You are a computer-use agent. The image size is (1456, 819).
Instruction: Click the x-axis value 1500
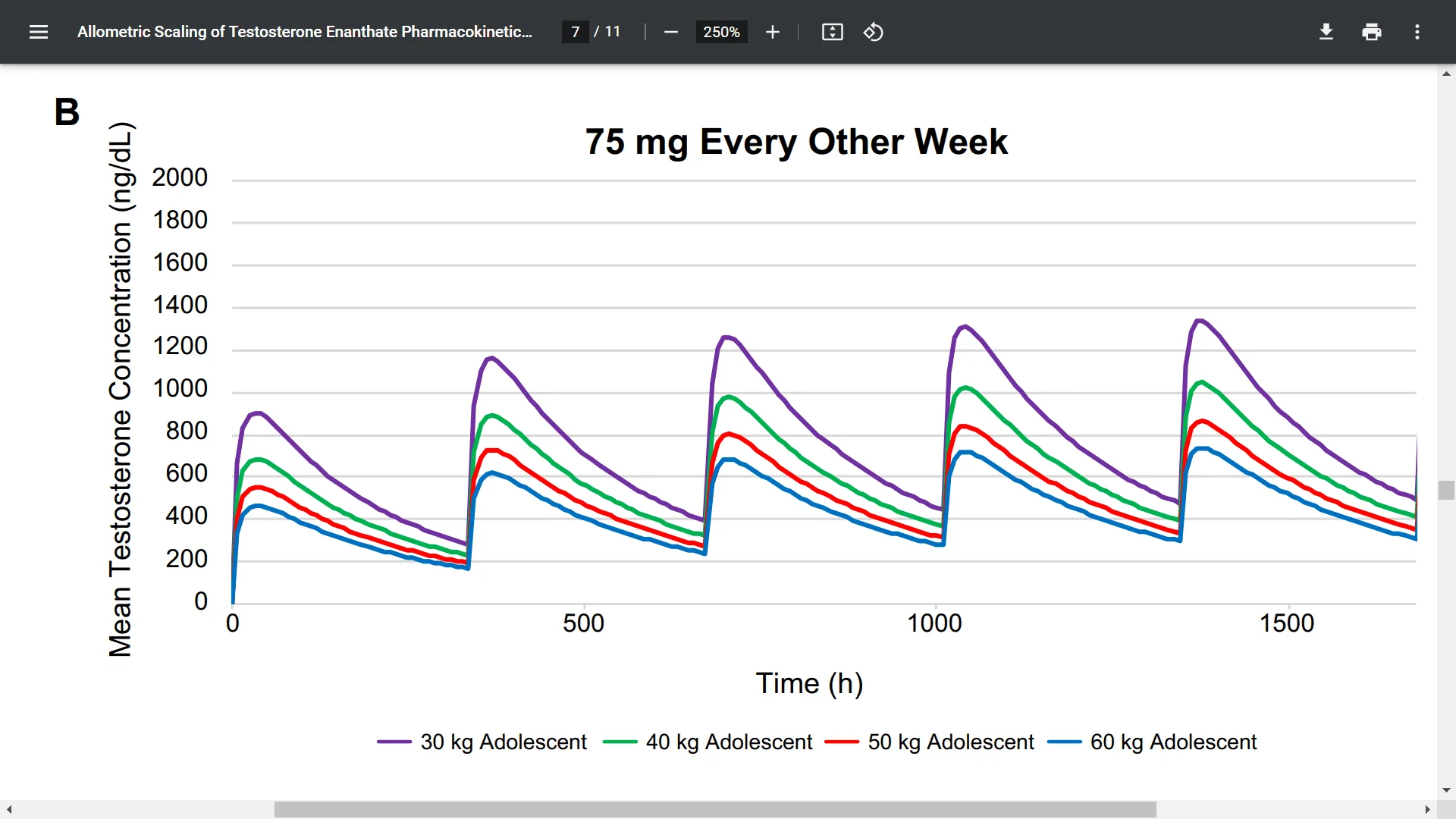(1287, 623)
